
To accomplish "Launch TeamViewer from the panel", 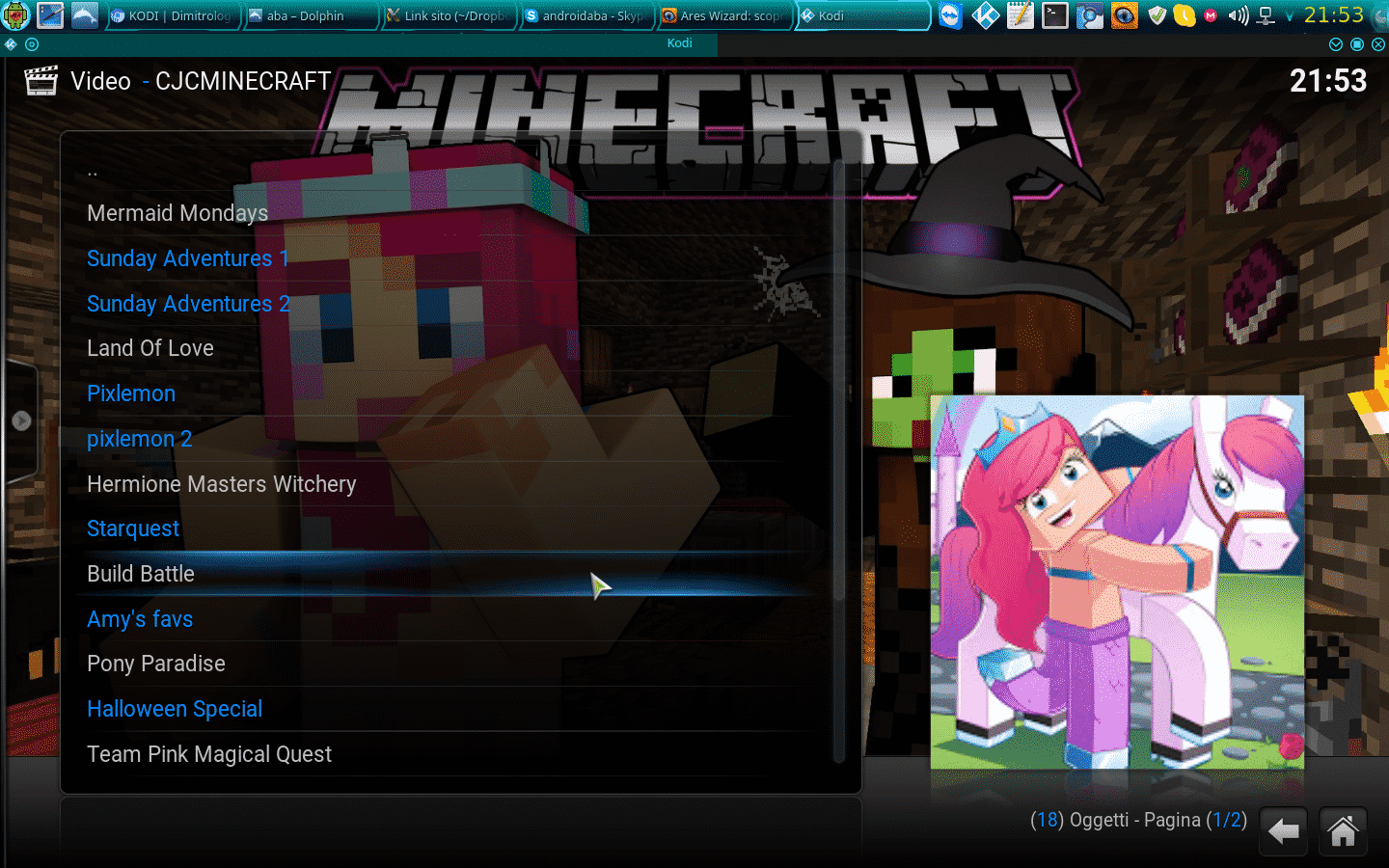I will 951,15.
